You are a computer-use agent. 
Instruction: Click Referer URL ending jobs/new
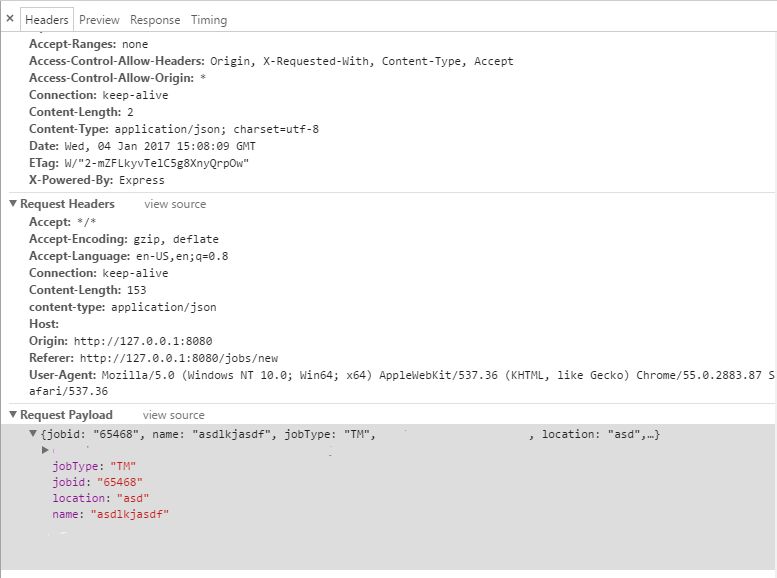pos(179,358)
